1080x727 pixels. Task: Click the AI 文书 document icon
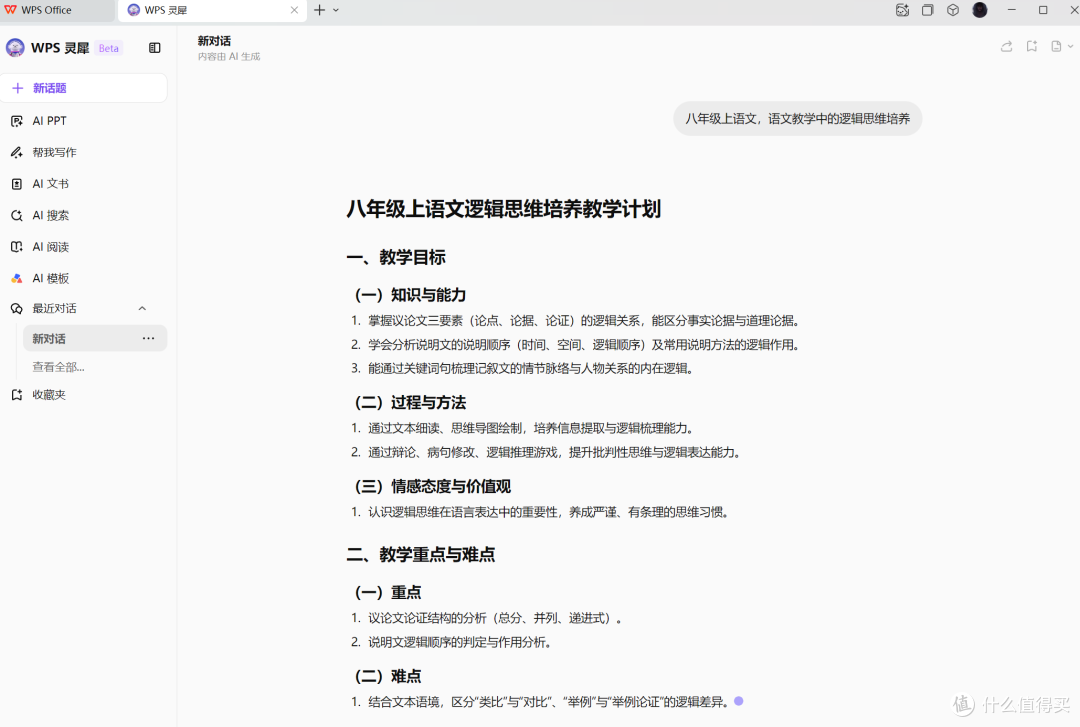coord(17,184)
